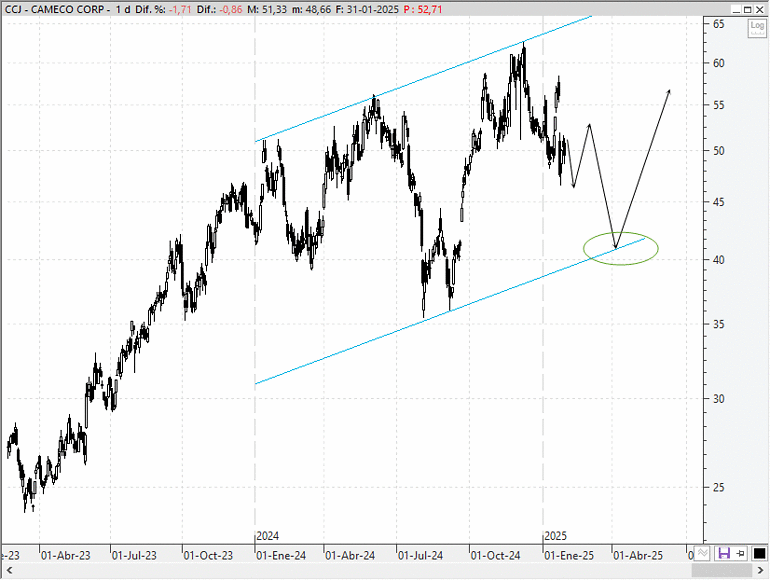Viewport: 770px width, 580px height.
Task: Click the '01-Ene-25' date label
Action: click(x=569, y=556)
